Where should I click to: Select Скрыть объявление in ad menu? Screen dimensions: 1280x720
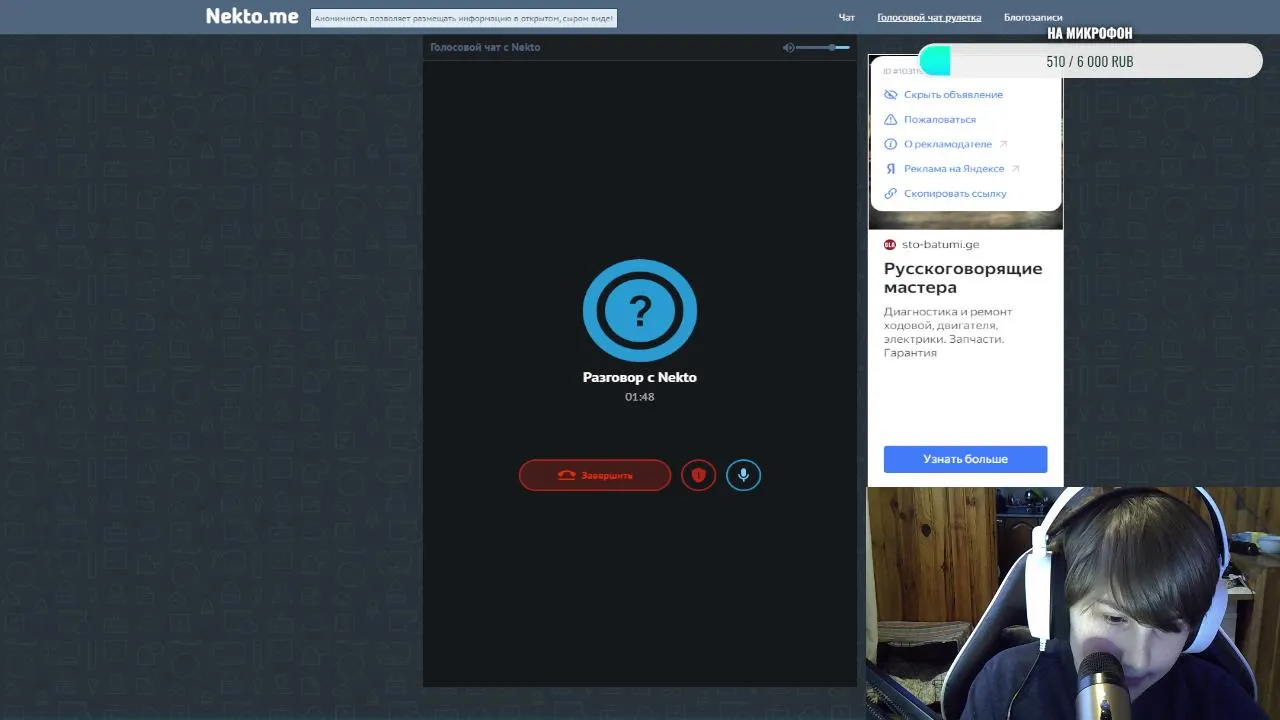point(953,95)
